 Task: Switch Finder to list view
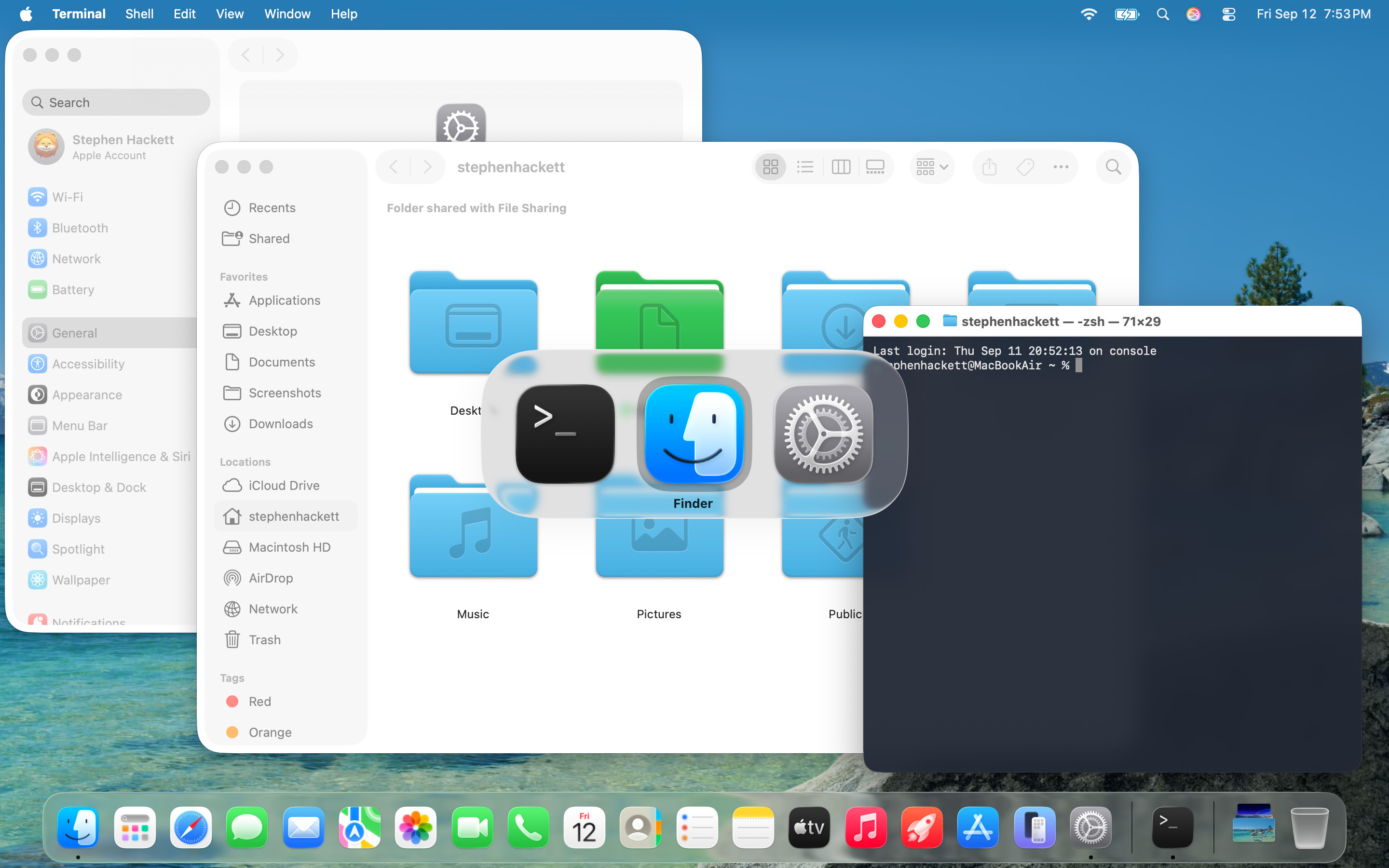[x=804, y=166]
